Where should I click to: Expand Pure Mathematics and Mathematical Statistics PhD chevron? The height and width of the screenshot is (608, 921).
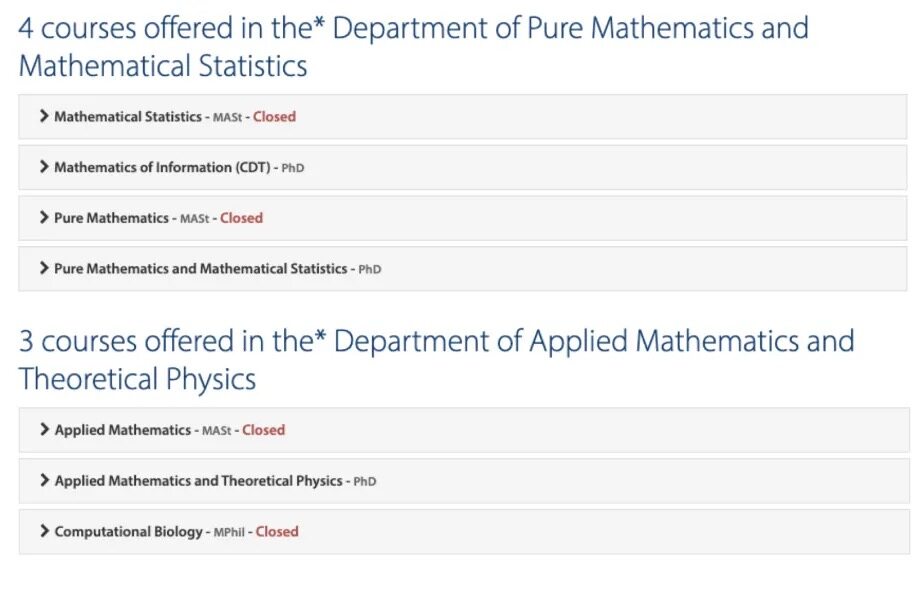[44, 268]
